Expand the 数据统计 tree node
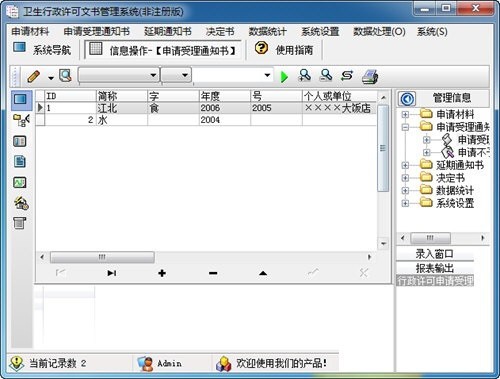 (405, 190)
